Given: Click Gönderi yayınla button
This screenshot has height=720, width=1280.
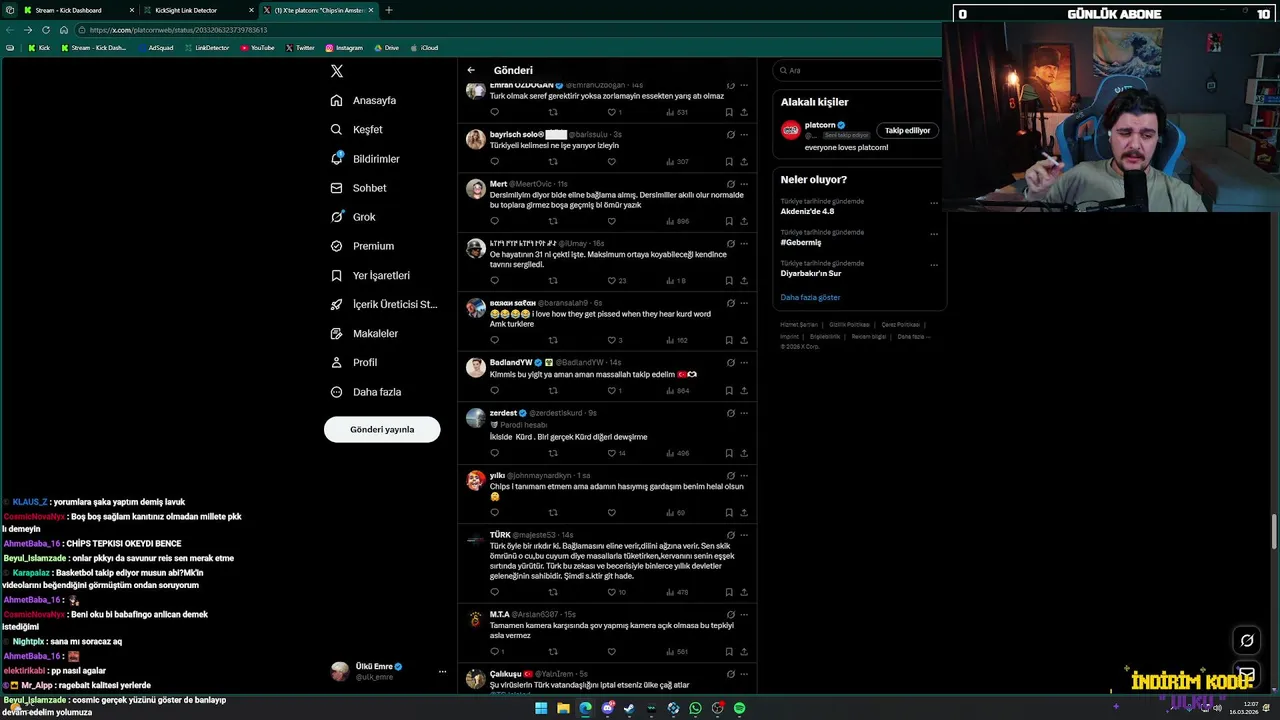Looking at the screenshot, I should point(382,429).
